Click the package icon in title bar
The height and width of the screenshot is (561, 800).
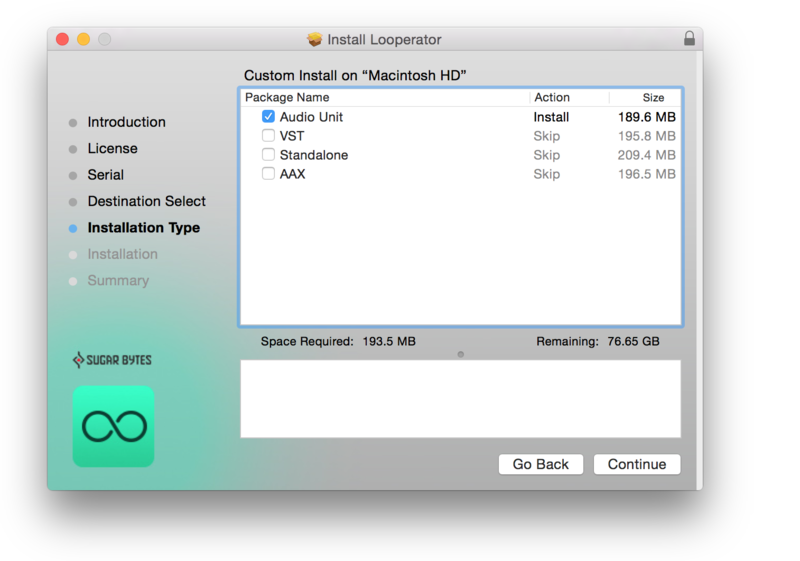(315, 40)
